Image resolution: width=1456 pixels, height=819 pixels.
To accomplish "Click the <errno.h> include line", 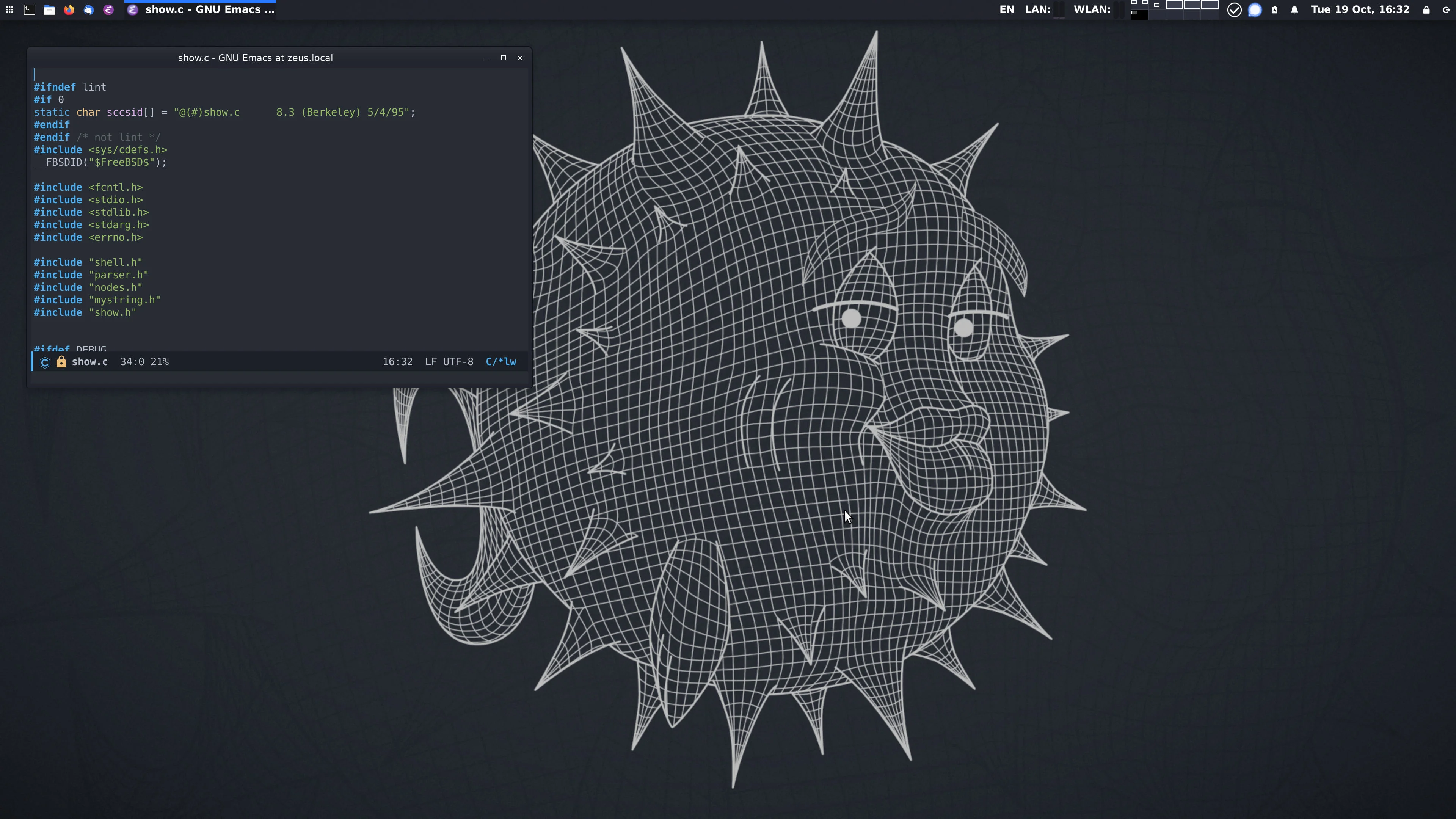I will click(x=88, y=237).
